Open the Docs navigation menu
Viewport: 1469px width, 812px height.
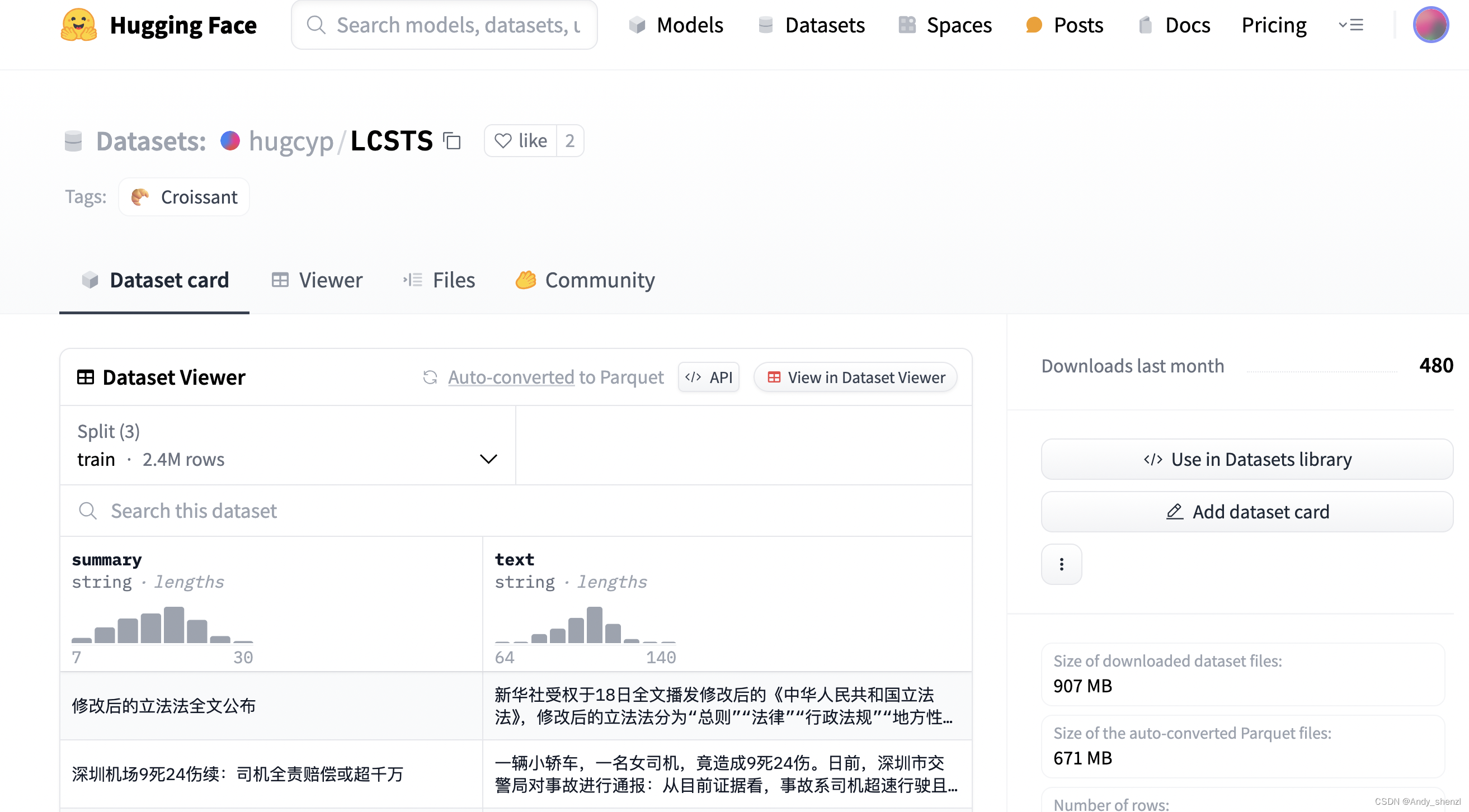1174,25
